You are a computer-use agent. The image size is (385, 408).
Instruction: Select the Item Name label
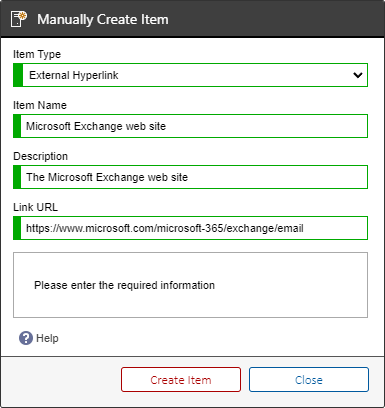(40, 105)
